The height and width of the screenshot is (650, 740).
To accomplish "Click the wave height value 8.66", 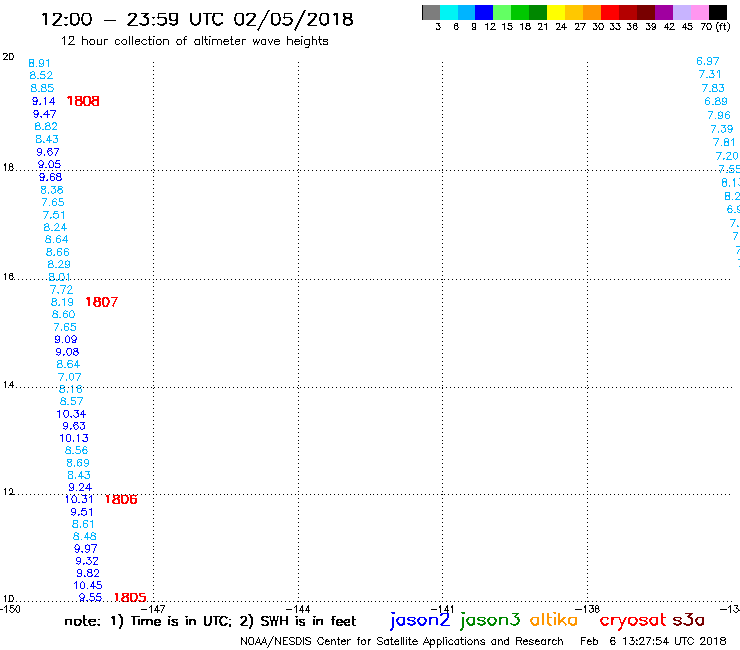I will (x=58, y=252).
